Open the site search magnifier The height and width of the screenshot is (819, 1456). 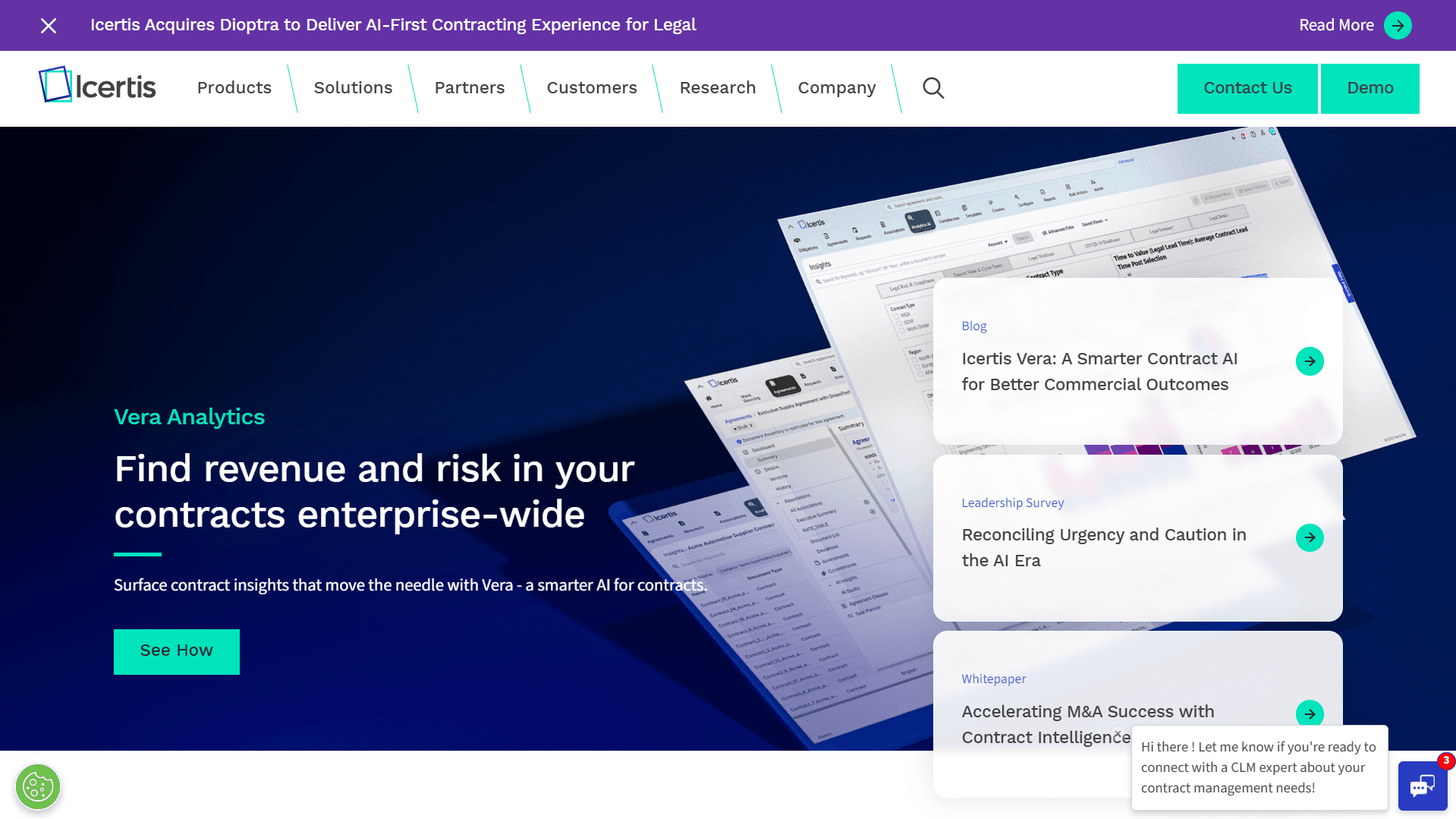pos(933,88)
